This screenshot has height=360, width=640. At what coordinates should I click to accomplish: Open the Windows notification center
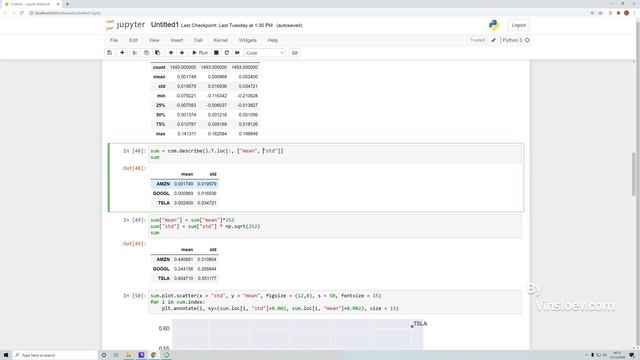click(x=632, y=355)
